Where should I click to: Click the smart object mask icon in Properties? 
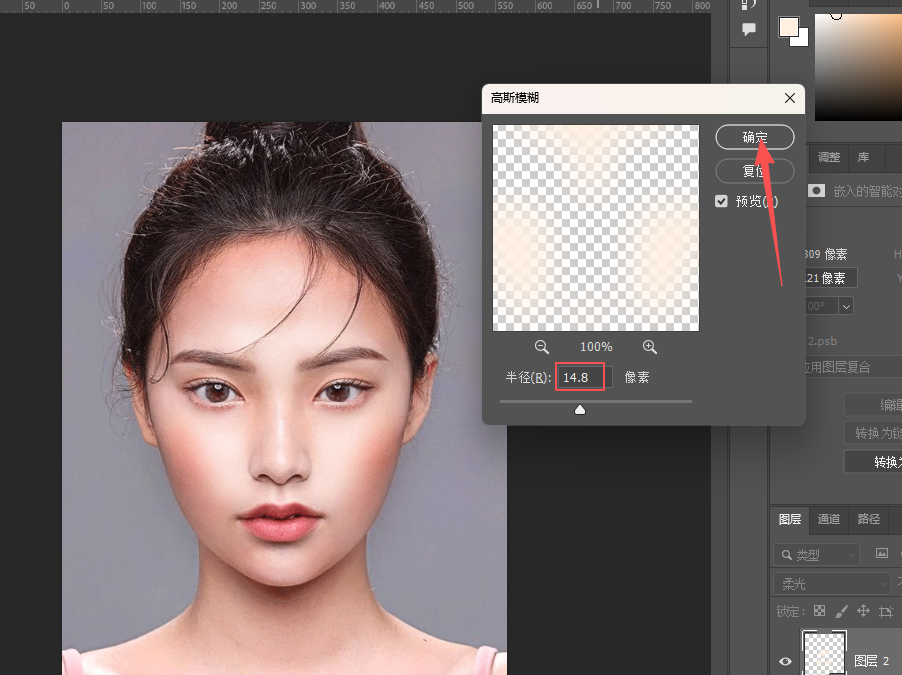816,190
